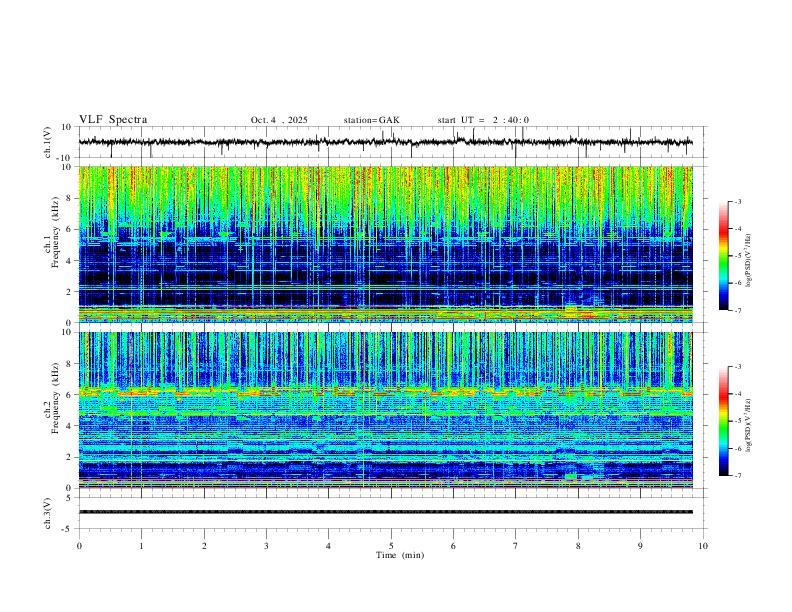Click the time axis tick label '5'
Viewport: 792px width, 612px height.
coord(391,546)
